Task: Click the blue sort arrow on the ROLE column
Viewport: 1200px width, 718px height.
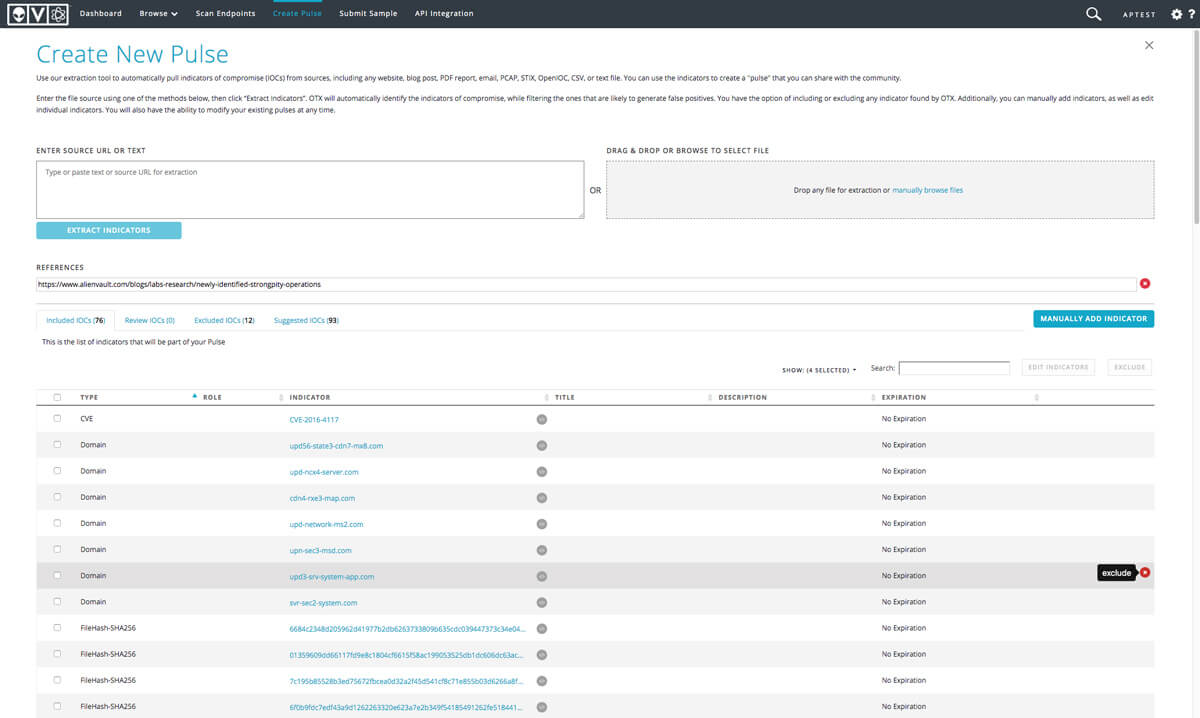Action: click(194, 396)
